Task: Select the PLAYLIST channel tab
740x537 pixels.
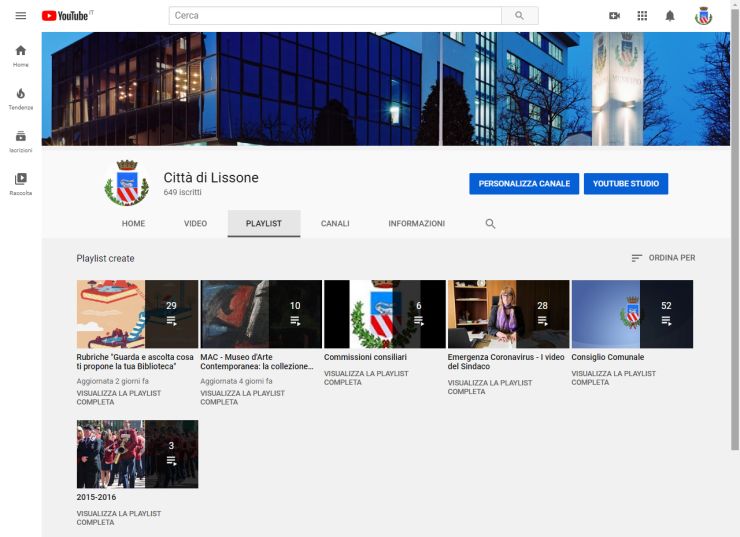Action: (x=264, y=224)
